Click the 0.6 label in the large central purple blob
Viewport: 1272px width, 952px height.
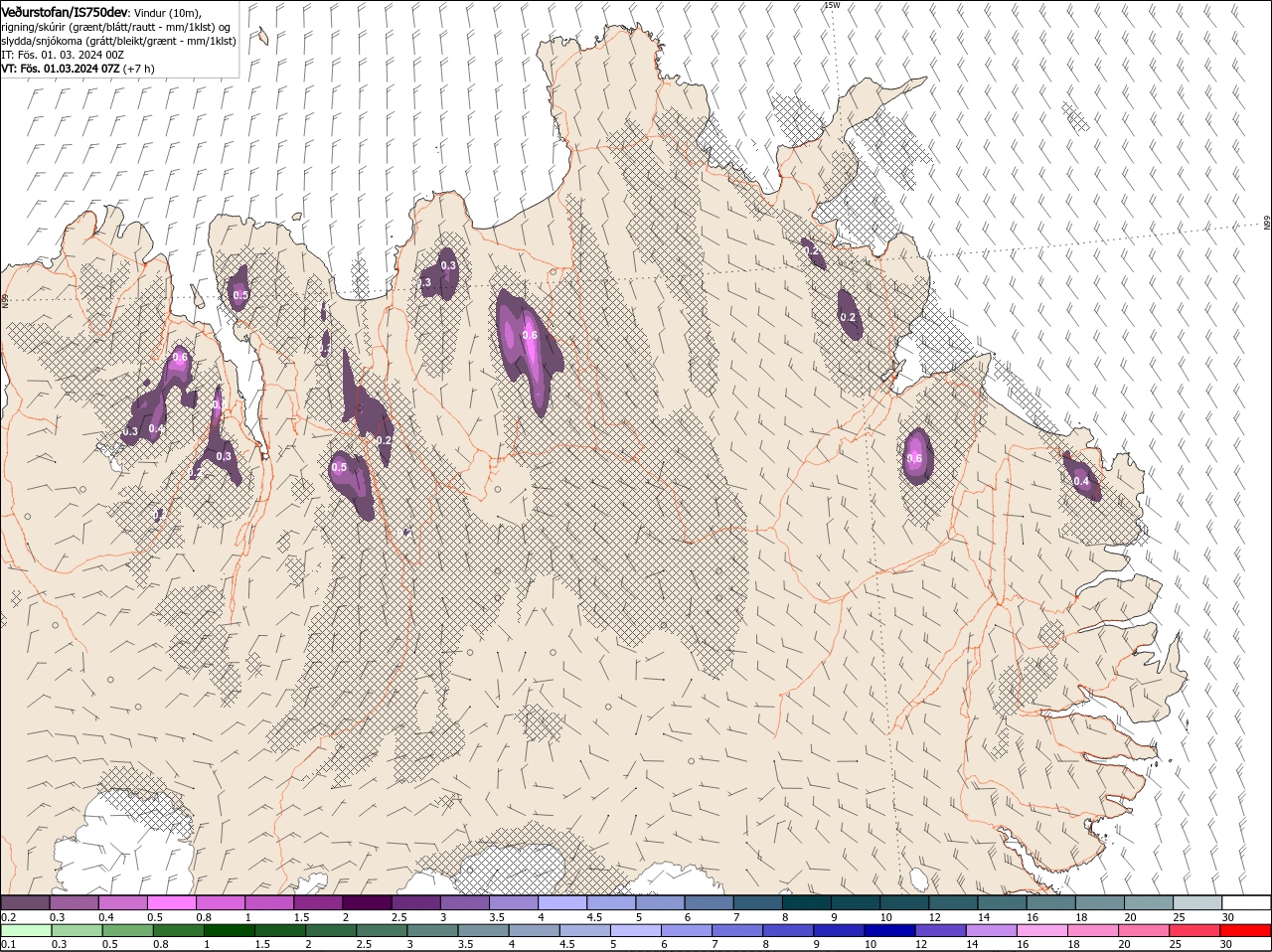click(530, 335)
